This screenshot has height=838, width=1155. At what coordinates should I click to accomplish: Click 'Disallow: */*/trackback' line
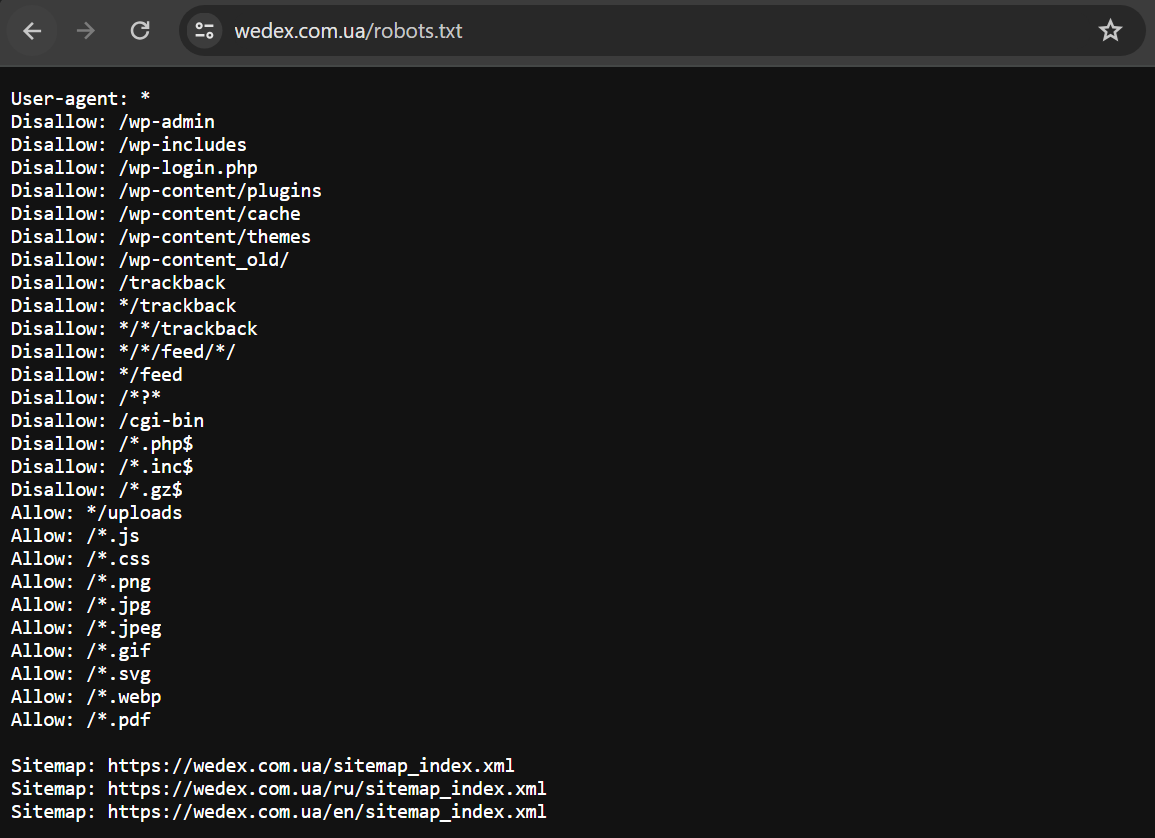tap(134, 328)
